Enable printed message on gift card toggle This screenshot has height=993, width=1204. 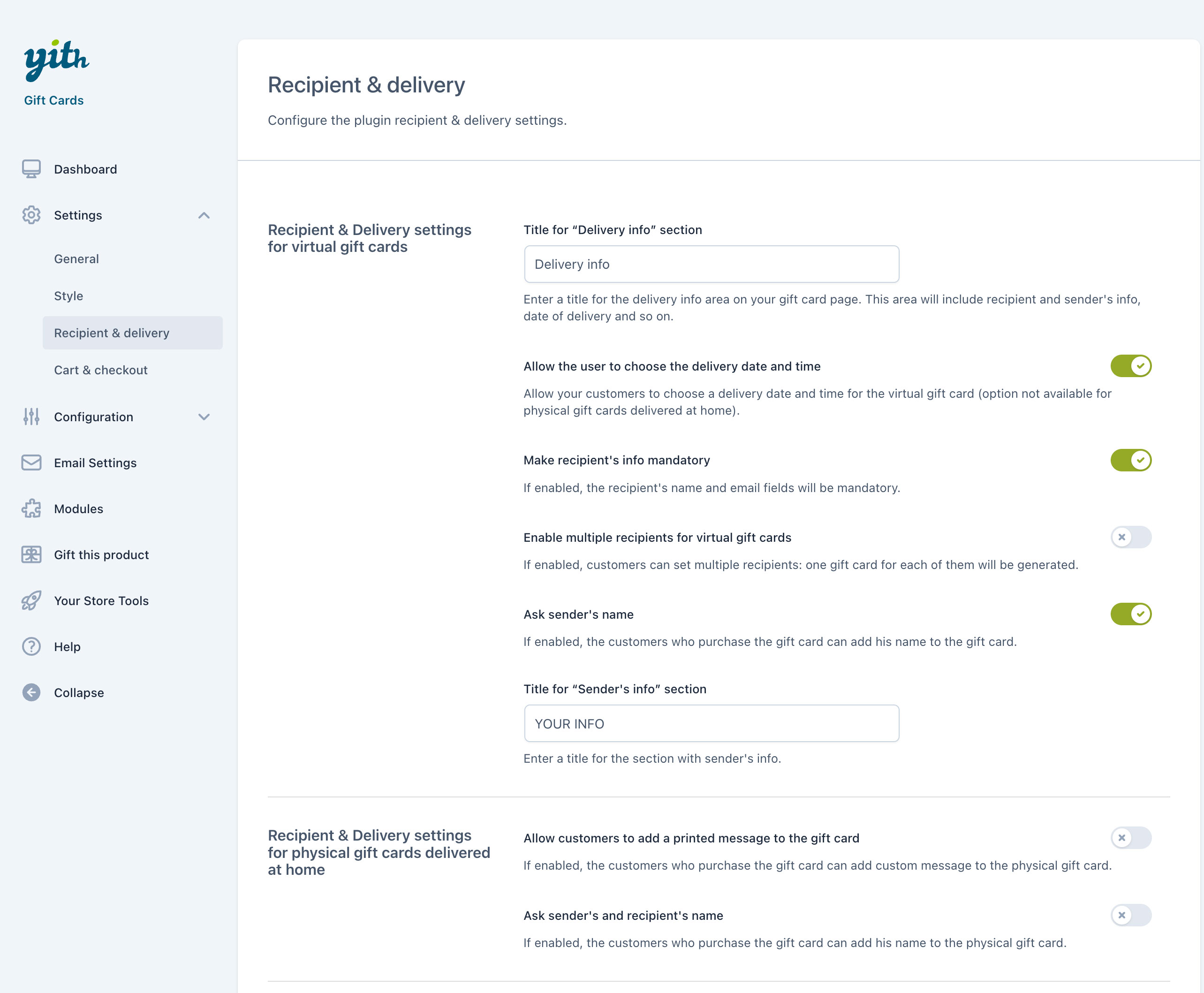coord(1130,838)
